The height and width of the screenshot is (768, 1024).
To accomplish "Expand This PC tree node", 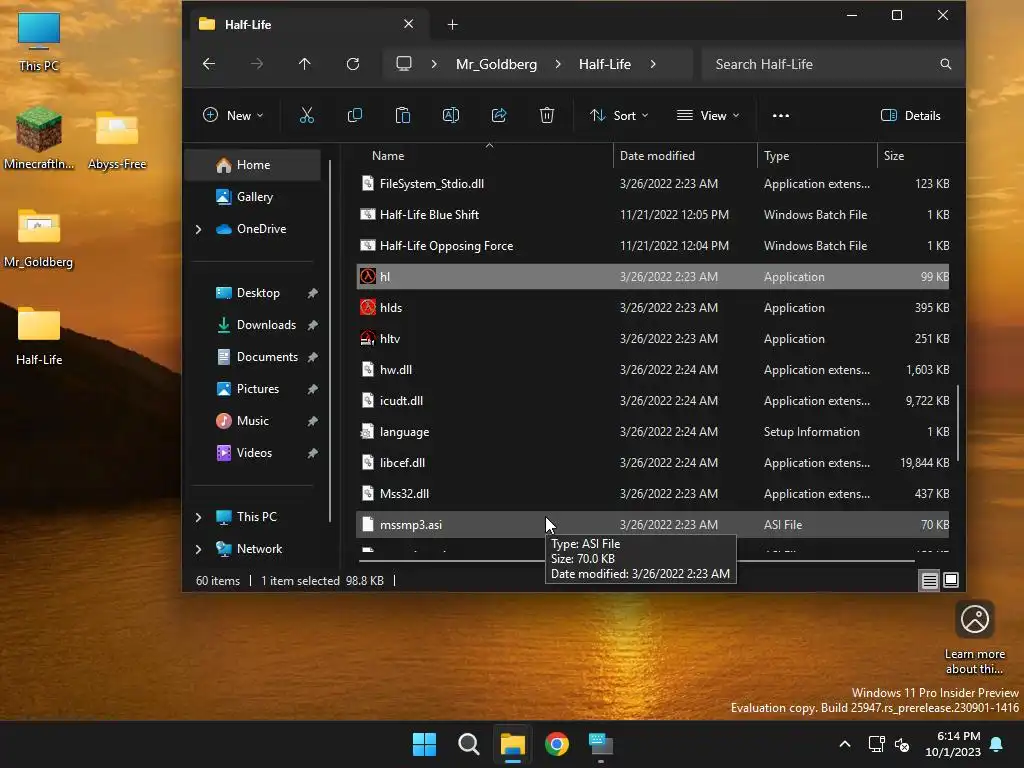I will (199, 517).
